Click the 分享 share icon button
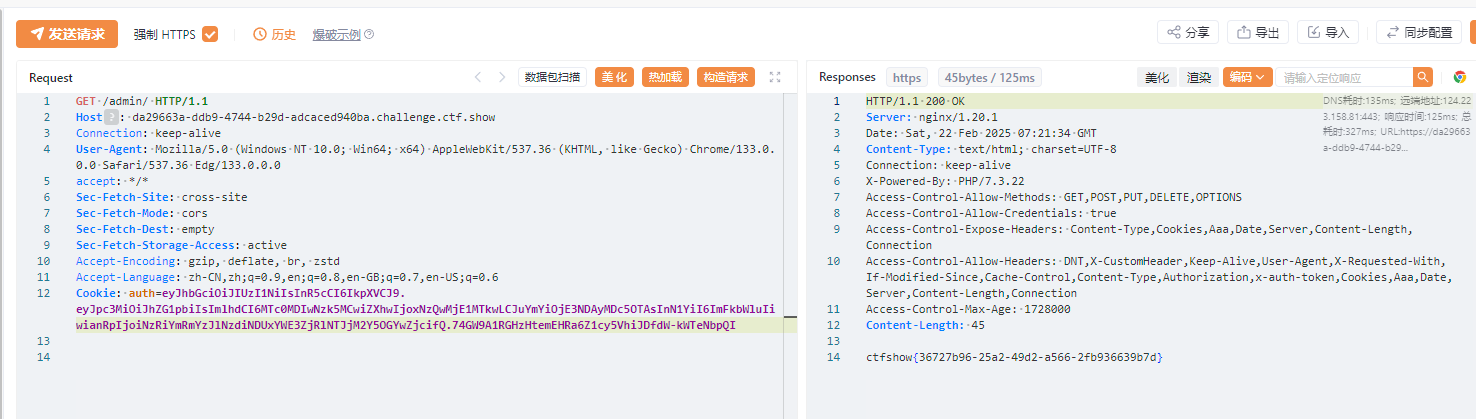Viewport: 1476px width, 419px height. (x=1188, y=33)
